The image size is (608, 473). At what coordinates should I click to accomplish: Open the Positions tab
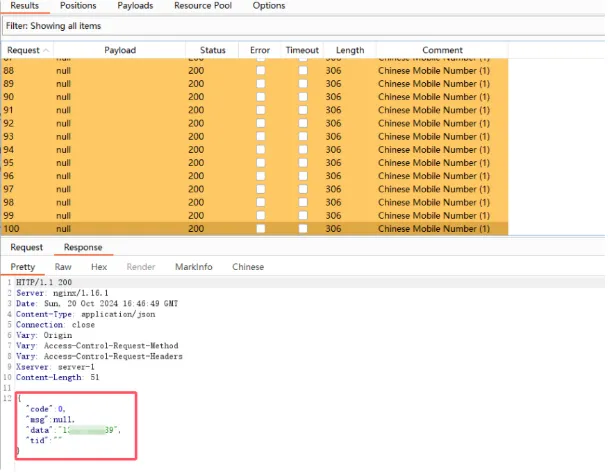78,6
